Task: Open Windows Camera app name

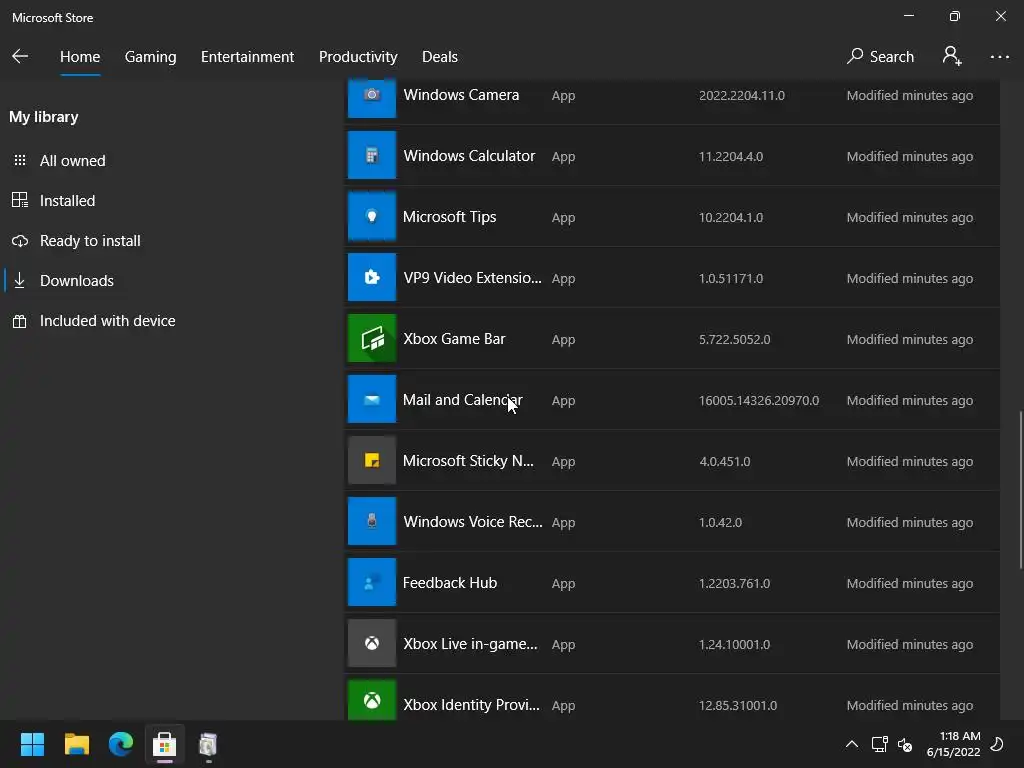Action: tap(461, 95)
